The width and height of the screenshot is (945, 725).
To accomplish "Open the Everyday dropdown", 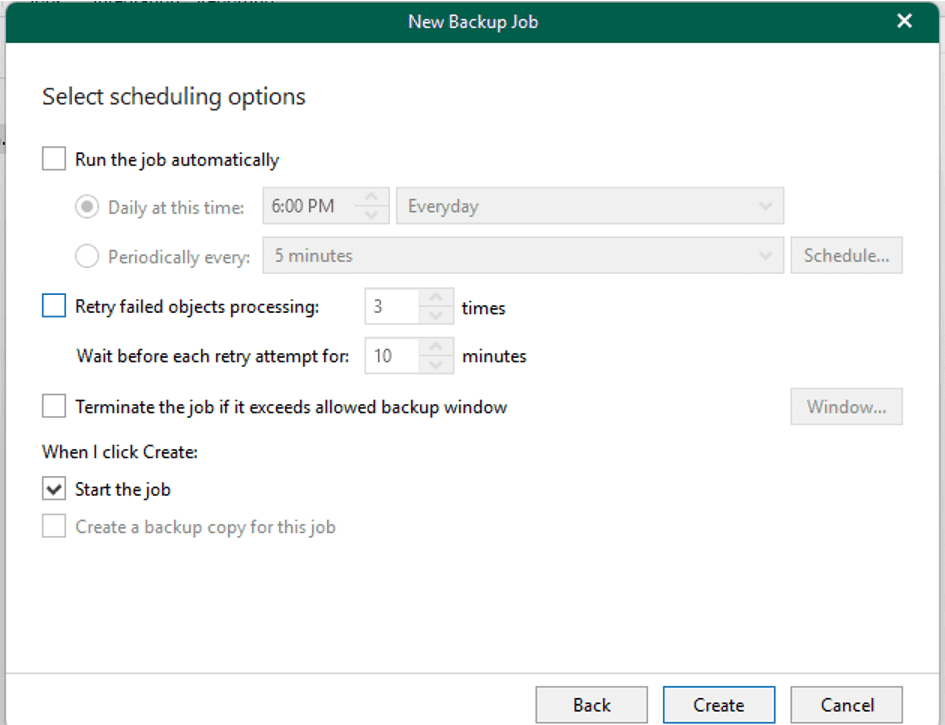I will (590, 206).
